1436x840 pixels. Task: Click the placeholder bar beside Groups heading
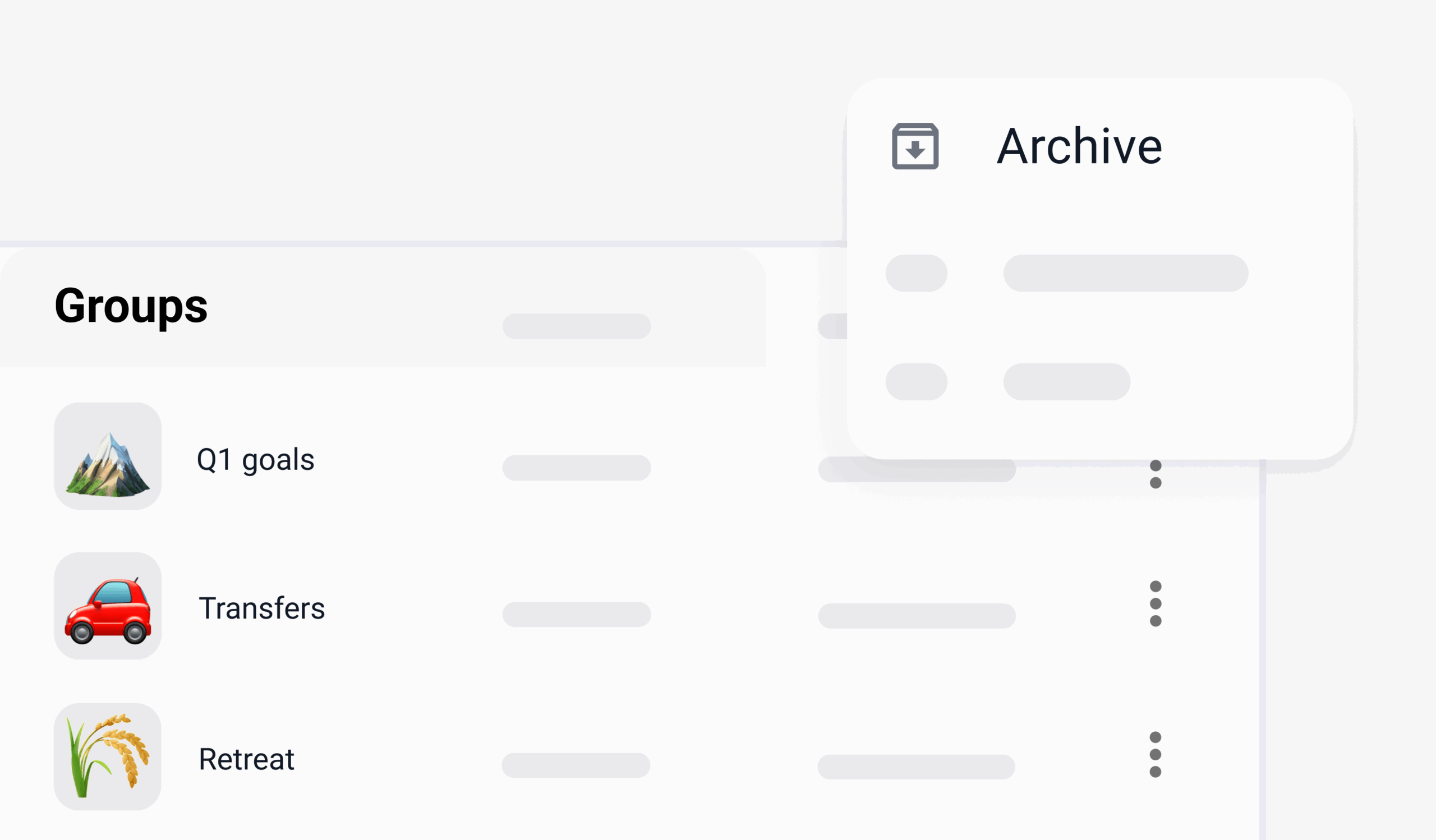576,326
